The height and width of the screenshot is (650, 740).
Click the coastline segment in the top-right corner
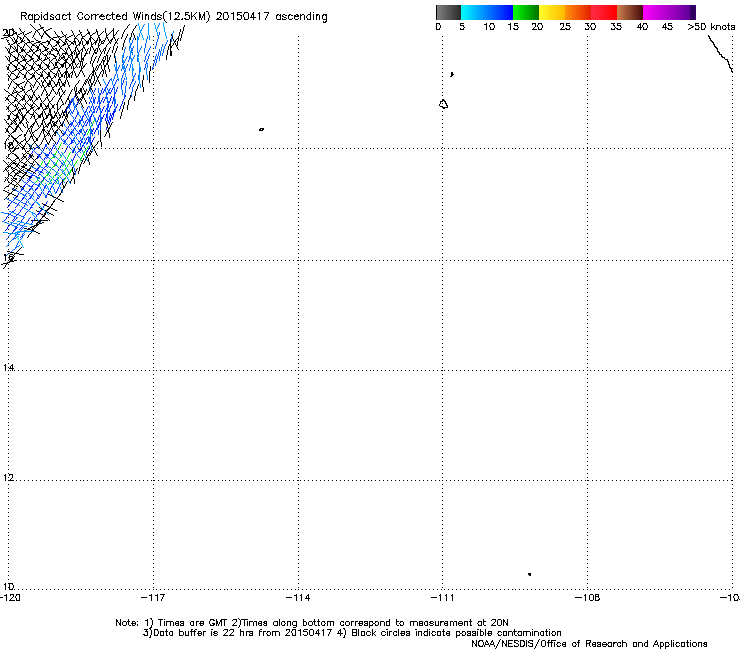tap(721, 54)
